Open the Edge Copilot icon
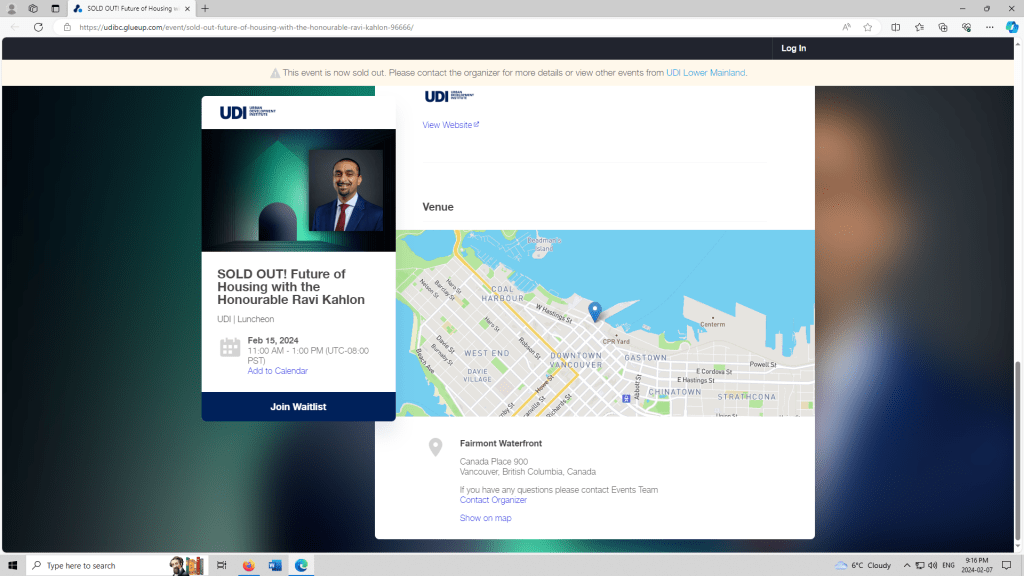The height and width of the screenshot is (576, 1024). coord(1011,27)
